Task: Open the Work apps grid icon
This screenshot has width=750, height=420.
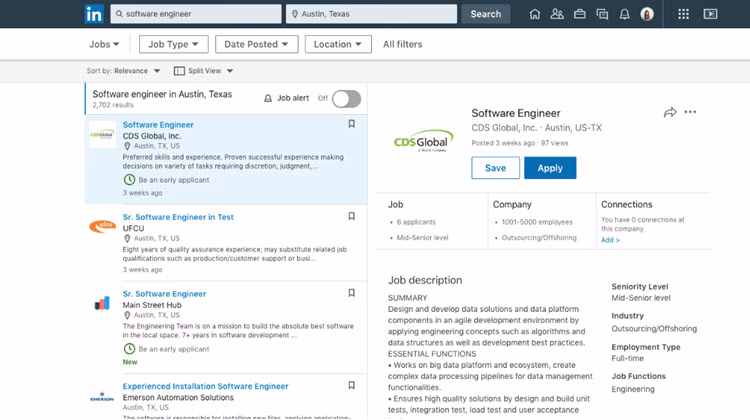Action: coord(684,14)
